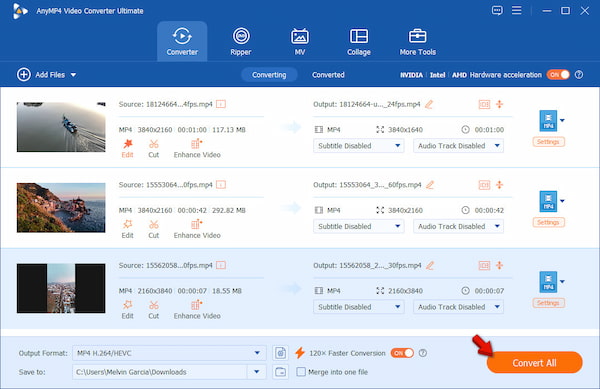Open the hamburger menu in title bar

click(x=517, y=10)
